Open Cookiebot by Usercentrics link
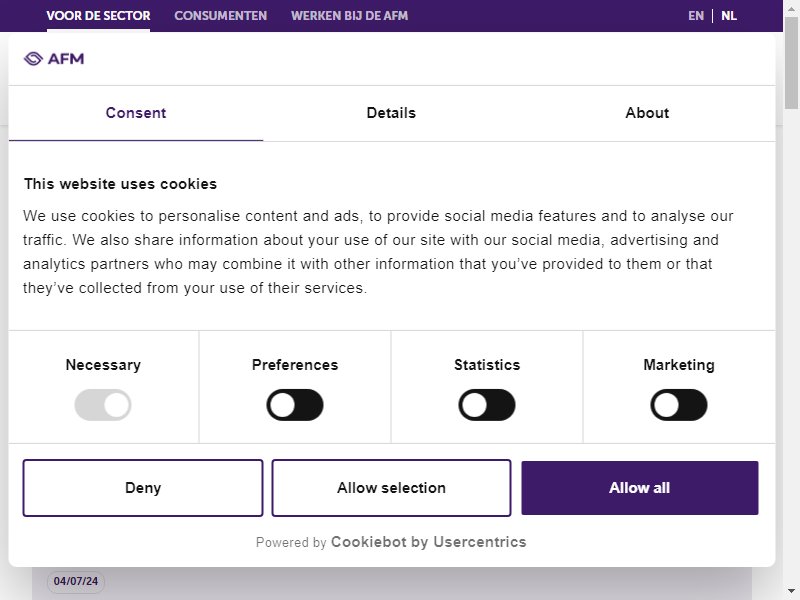 (x=429, y=542)
